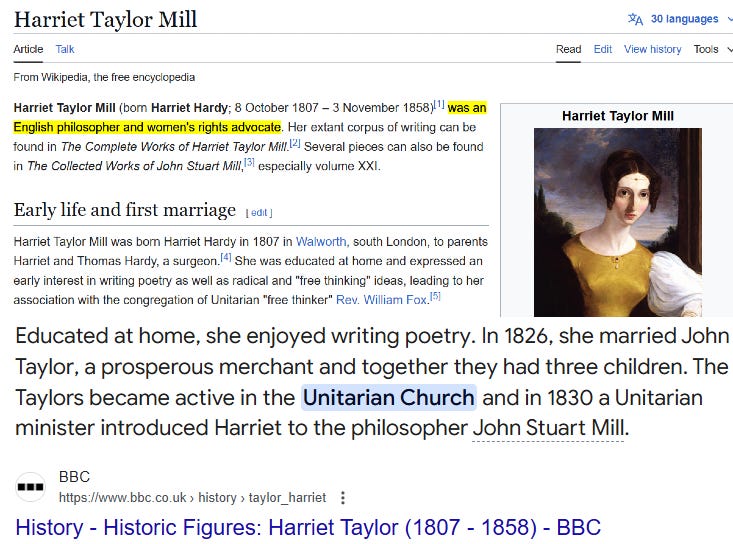Switch to the Talk tab

pos(65,49)
